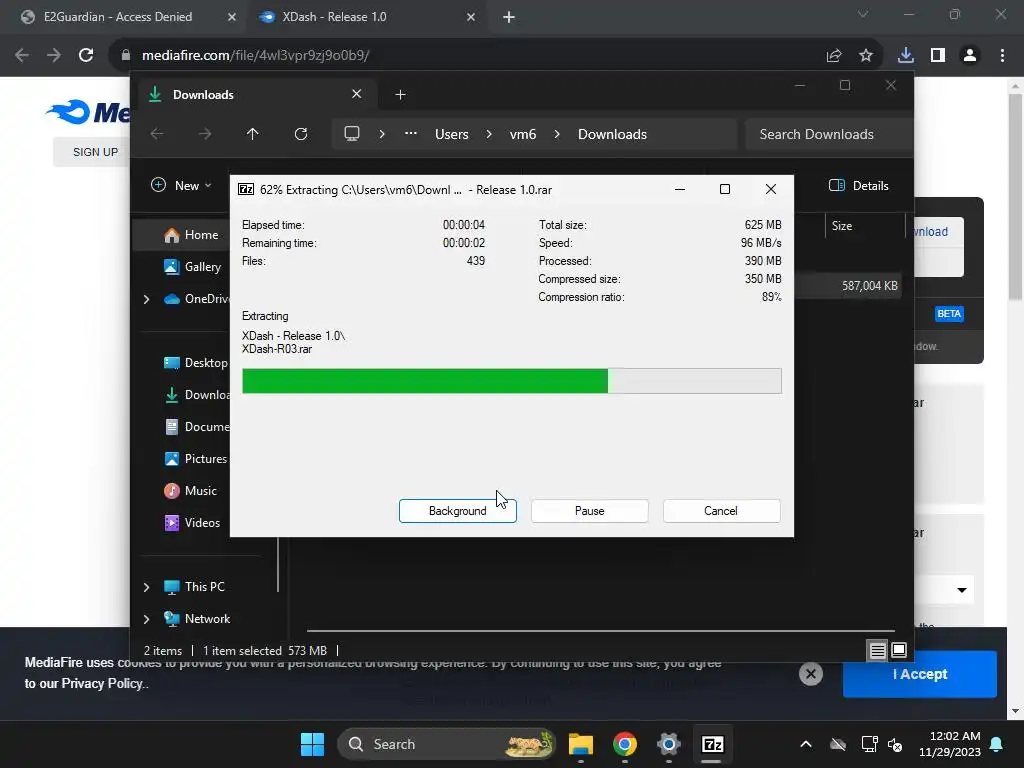Refresh the Explorer Downloads view
The height and width of the screenshot is (768, 1024).
300,134
